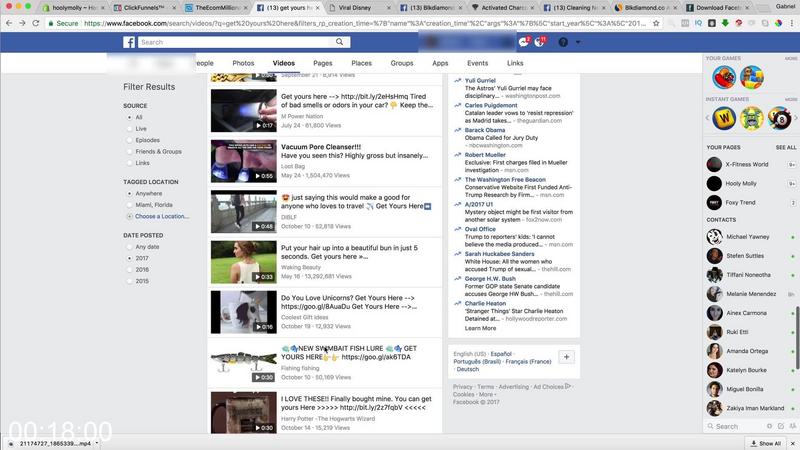The height and width of the screenshot is (450, 800).
Task: Click the browser address bar URL
Action: (364, 23)
